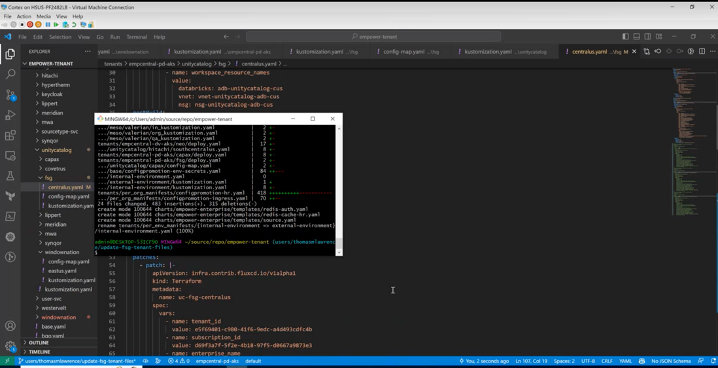
Task: Open the Virtual Machine Connection Media menu
Action: tap(44, 16)
